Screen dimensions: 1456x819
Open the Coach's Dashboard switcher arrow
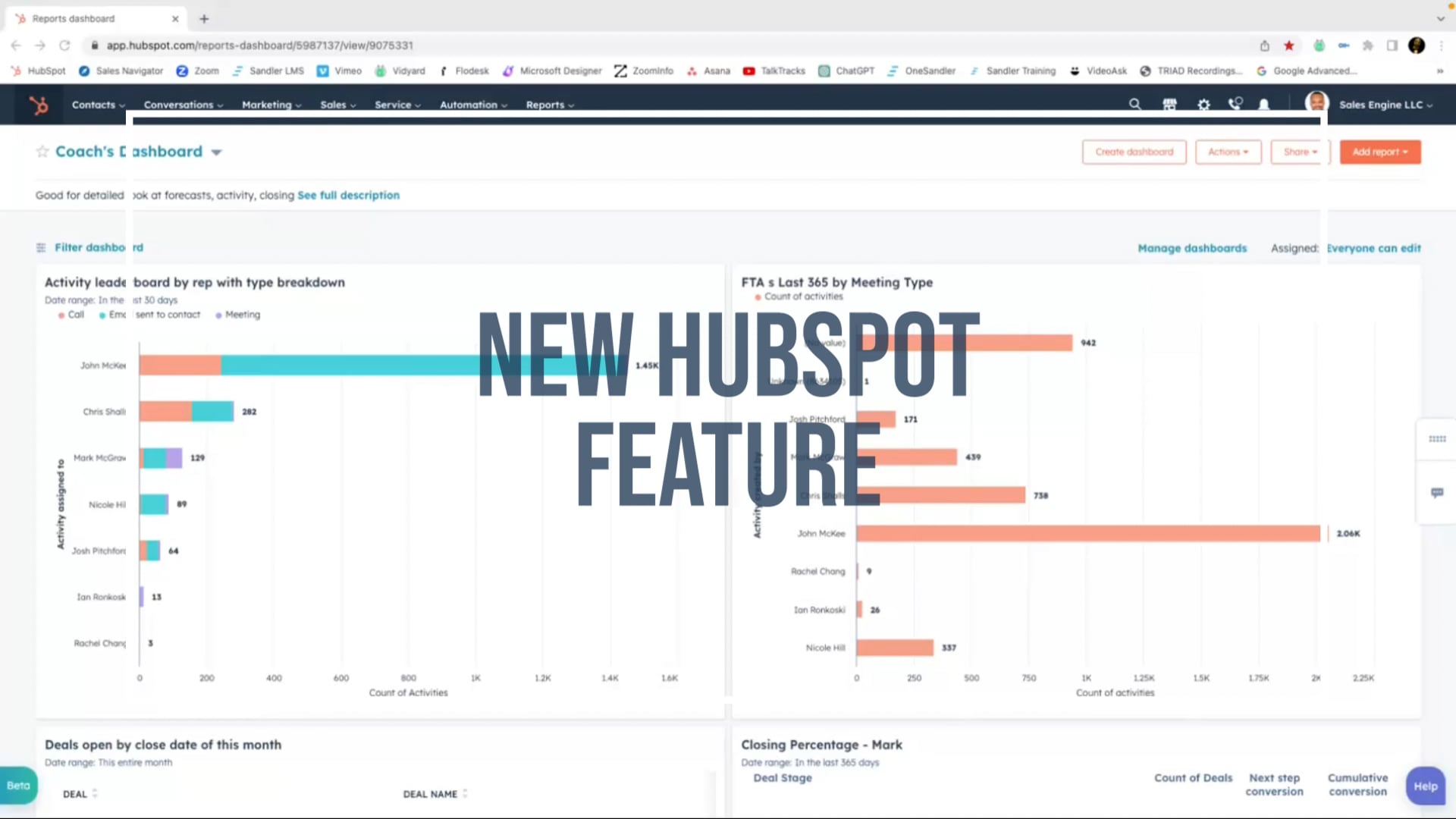[216, 152]
